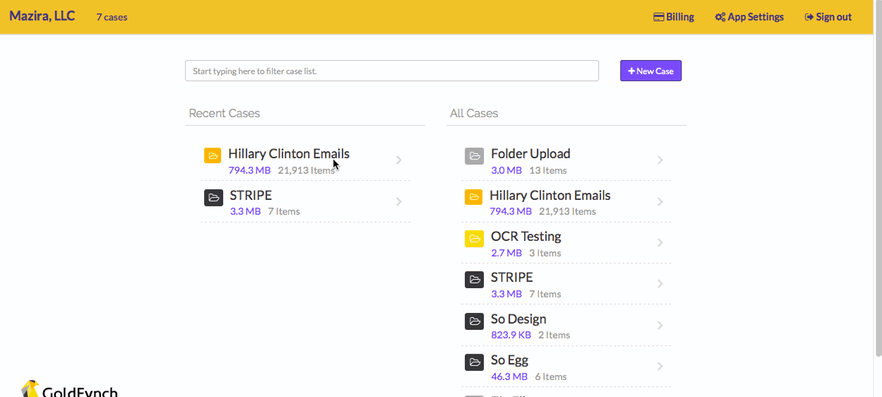Screen dimensions: 882x397
Task: Open Hillary Clinton Emails from Recent Cases
Action: [289, 154]
